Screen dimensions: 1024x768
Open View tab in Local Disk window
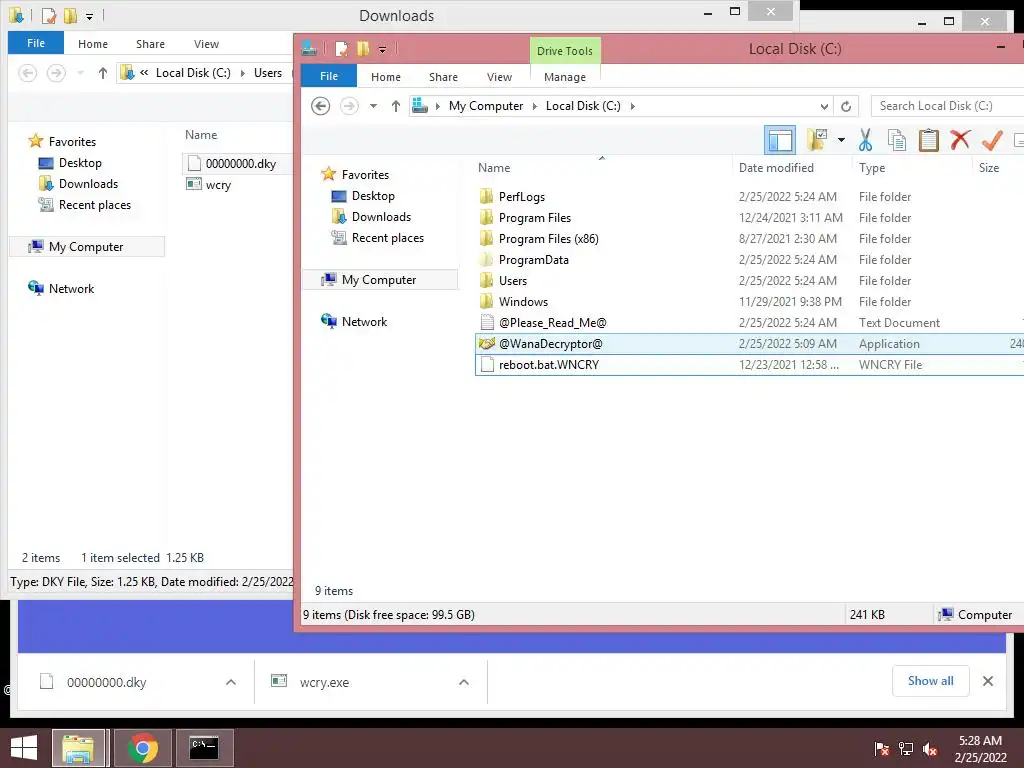point(499,76)
